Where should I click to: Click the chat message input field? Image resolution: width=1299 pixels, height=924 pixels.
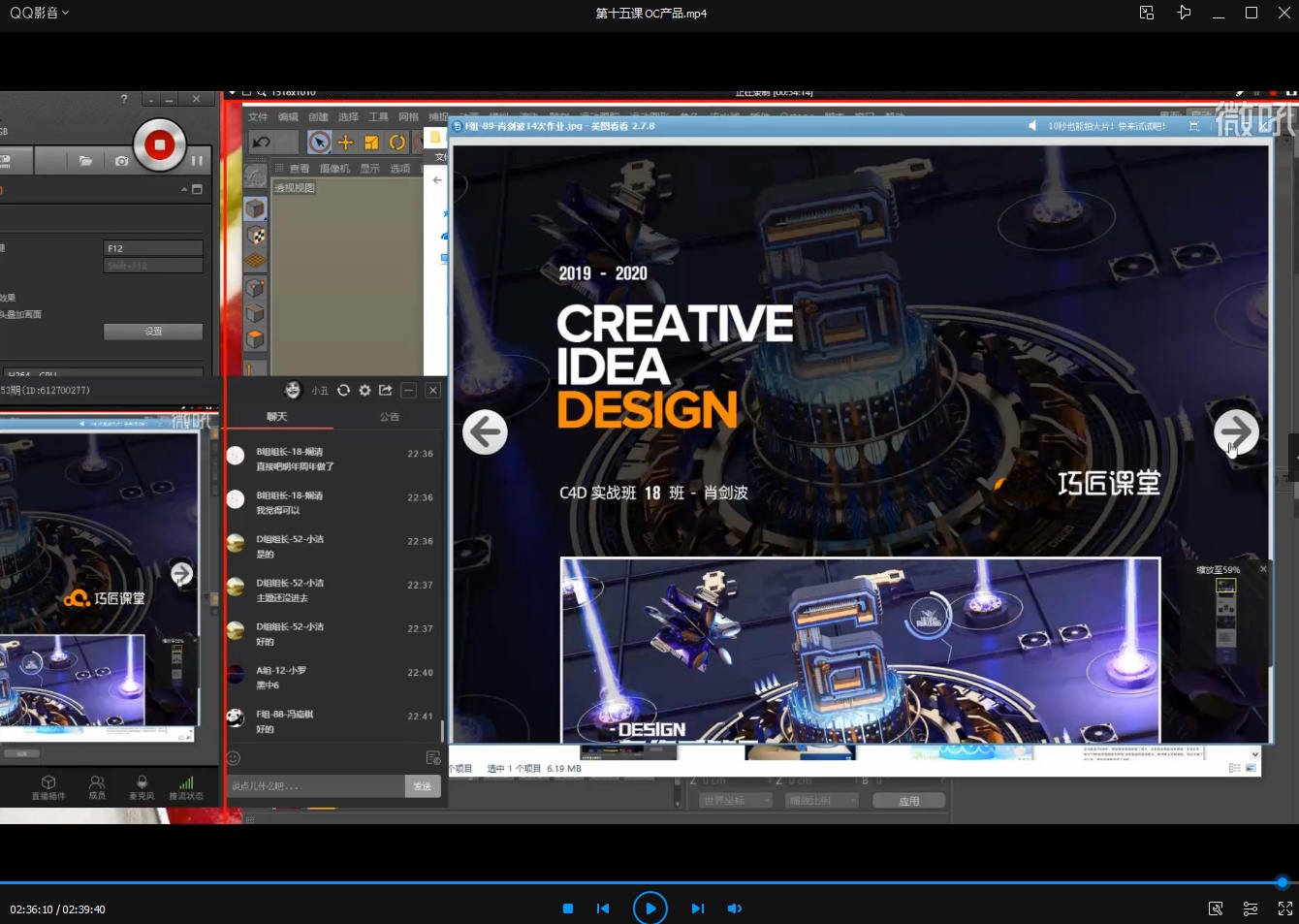[315, 786]
